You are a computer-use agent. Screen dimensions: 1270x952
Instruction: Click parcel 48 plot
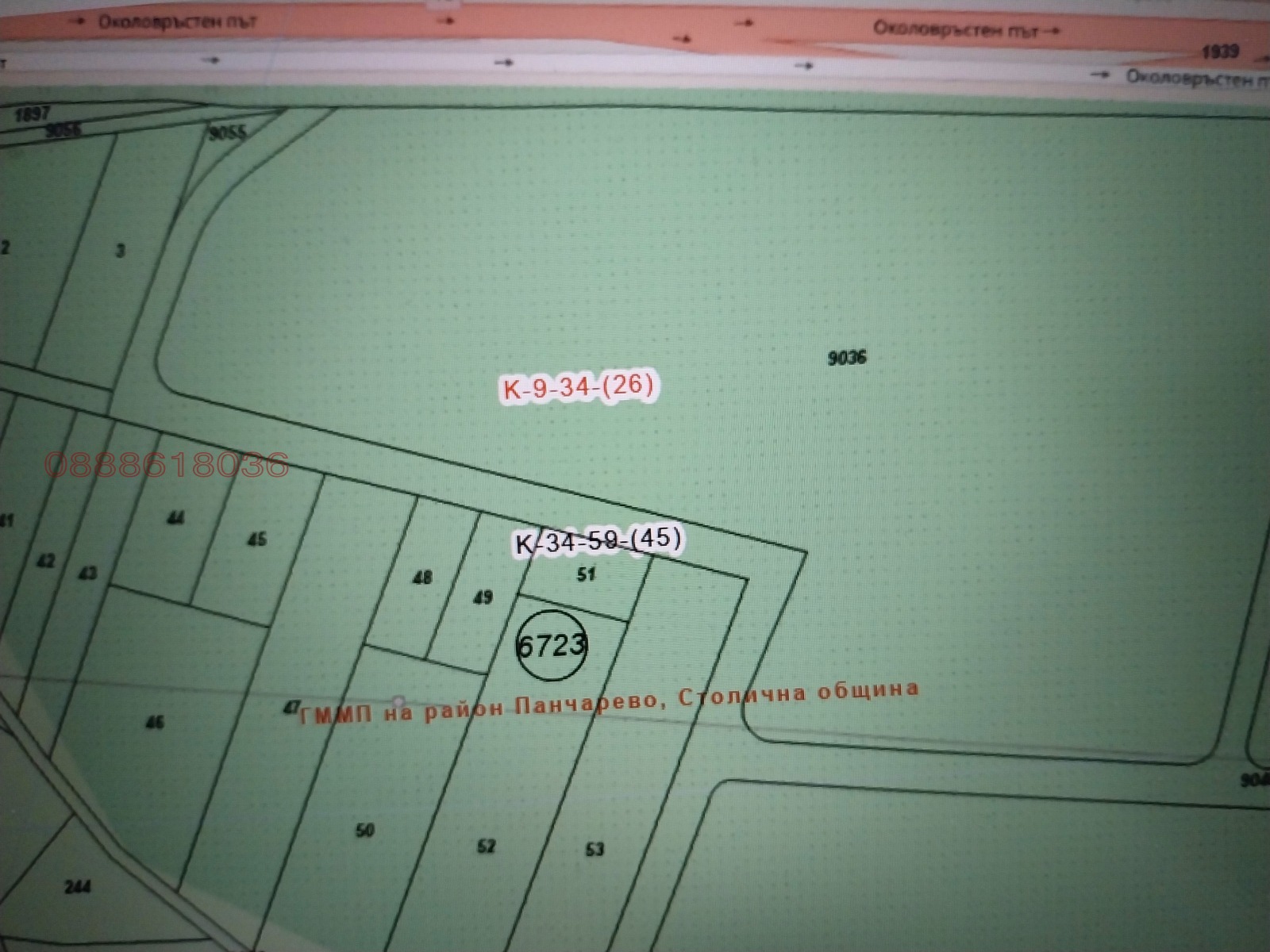(x=422, y=578)
